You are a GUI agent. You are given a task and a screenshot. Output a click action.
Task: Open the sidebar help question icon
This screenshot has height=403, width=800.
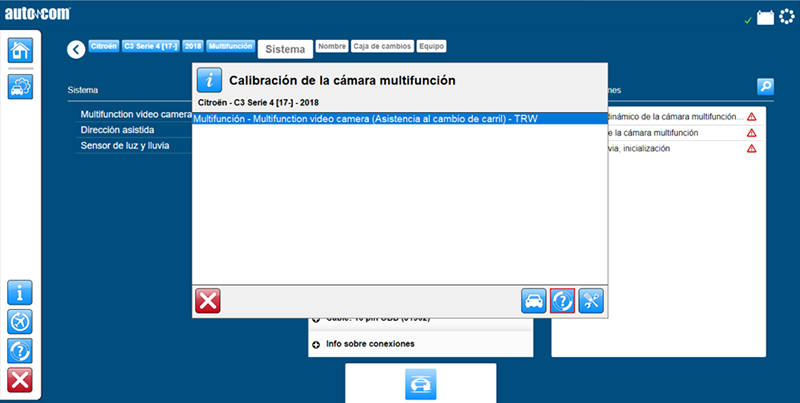pos(20,351)
